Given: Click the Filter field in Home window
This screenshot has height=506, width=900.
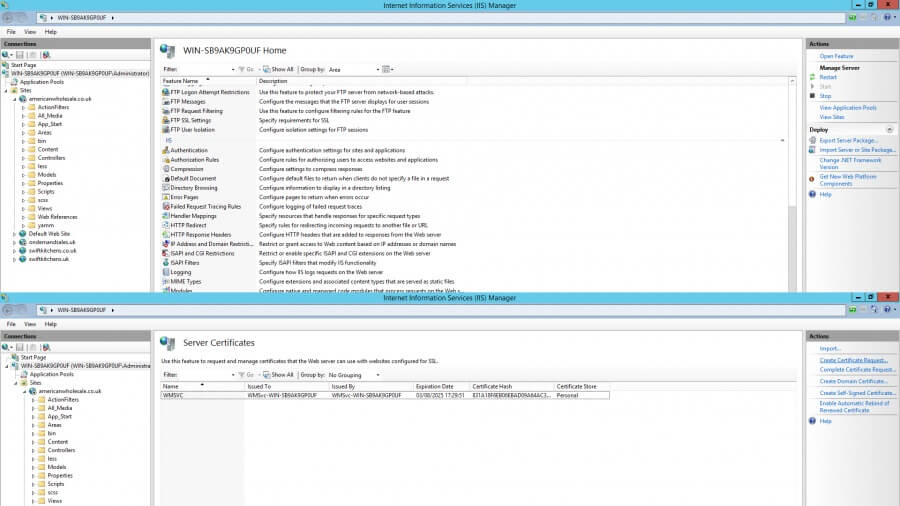Looking at the screenshot, I should click(207, 69).
